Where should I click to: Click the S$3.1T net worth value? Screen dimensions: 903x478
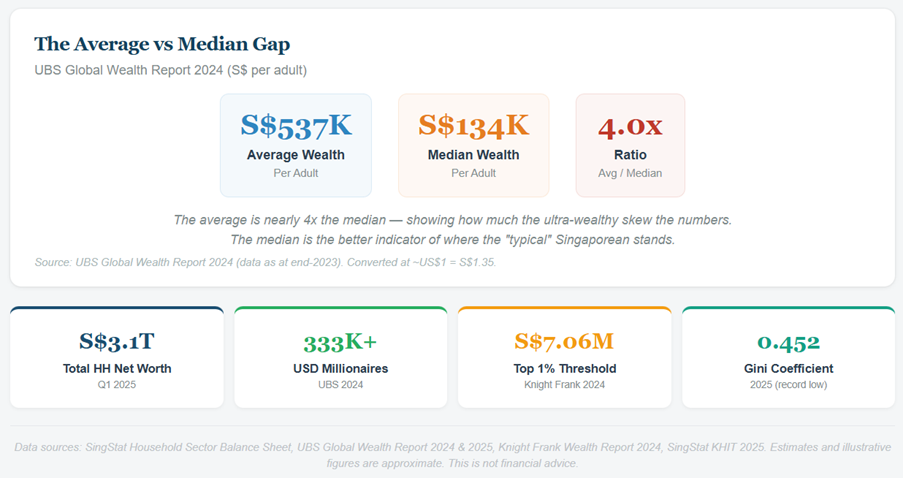117,342
